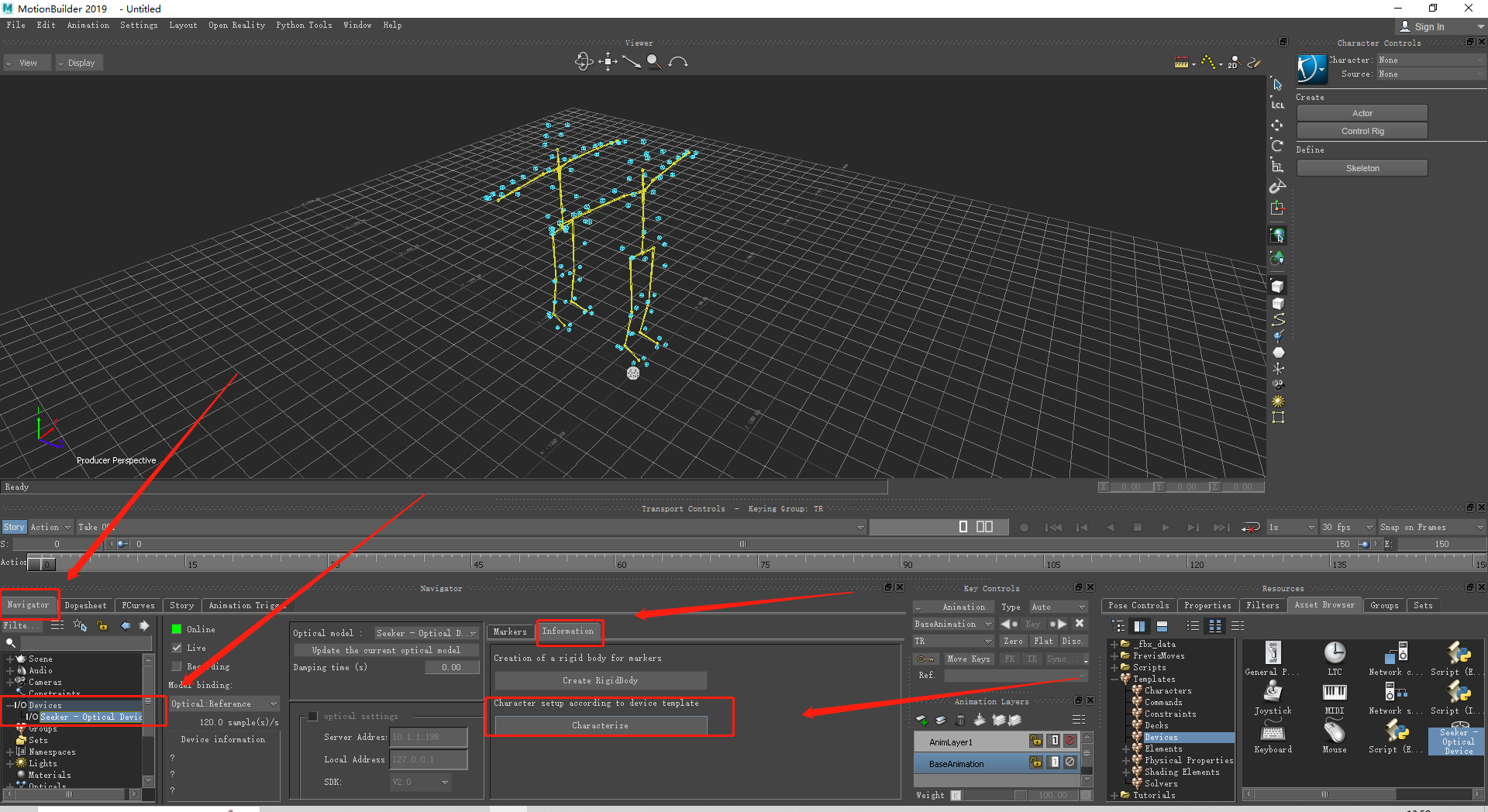Click the rotate tool in viewer sidebar
Viewport: 1488px width, 812px height.
tap(1277, 145)
